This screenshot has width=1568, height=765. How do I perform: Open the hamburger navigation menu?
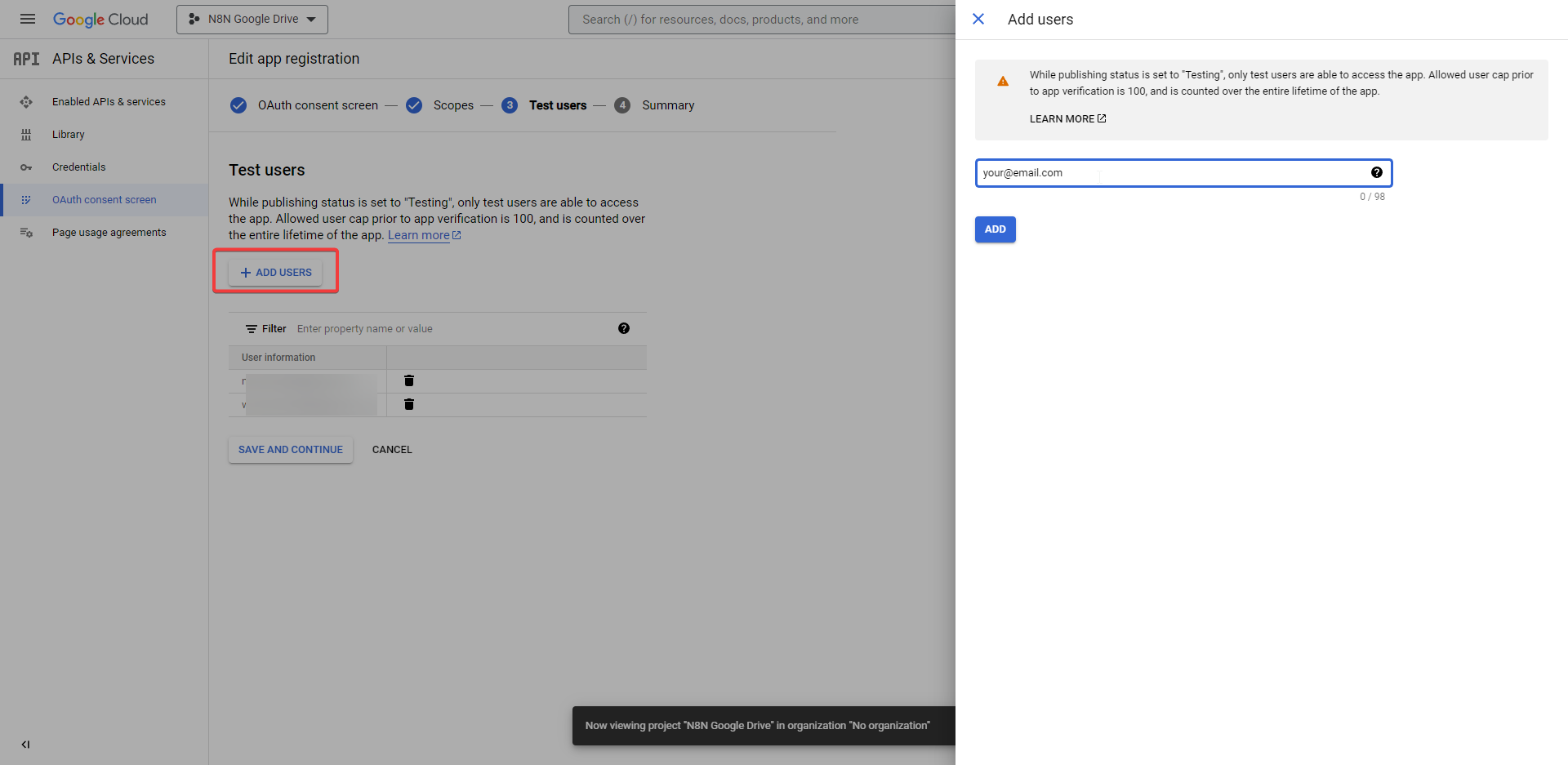coord(28,19)
